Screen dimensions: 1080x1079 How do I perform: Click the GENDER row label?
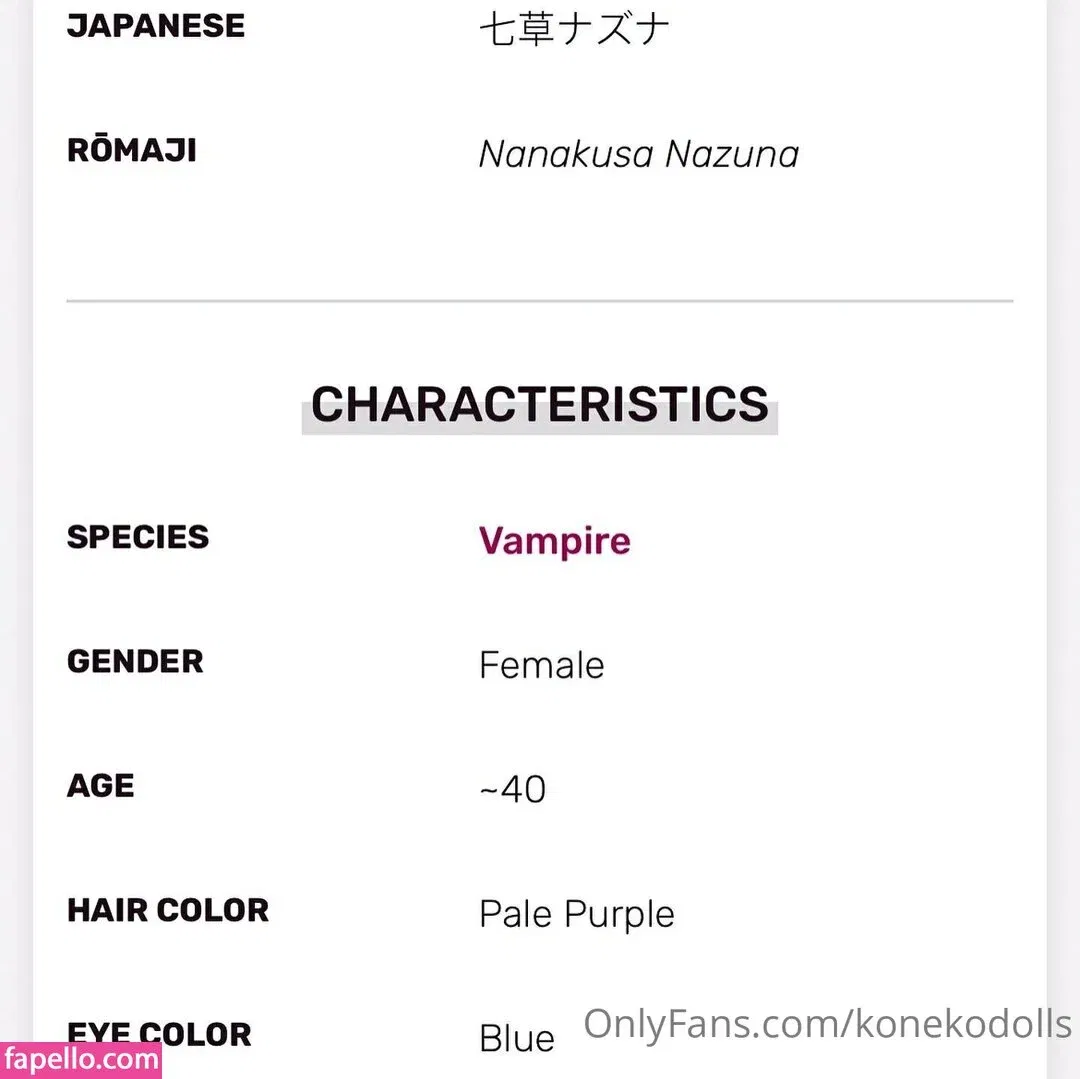point(135,662)
